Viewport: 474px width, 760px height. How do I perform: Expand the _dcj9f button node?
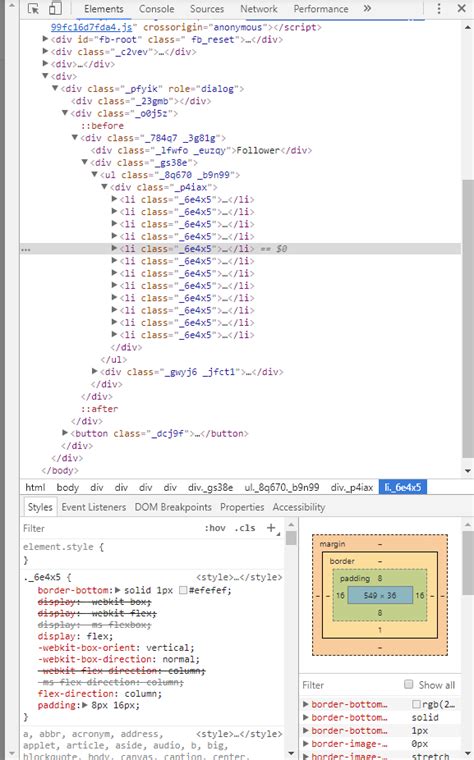65,433
